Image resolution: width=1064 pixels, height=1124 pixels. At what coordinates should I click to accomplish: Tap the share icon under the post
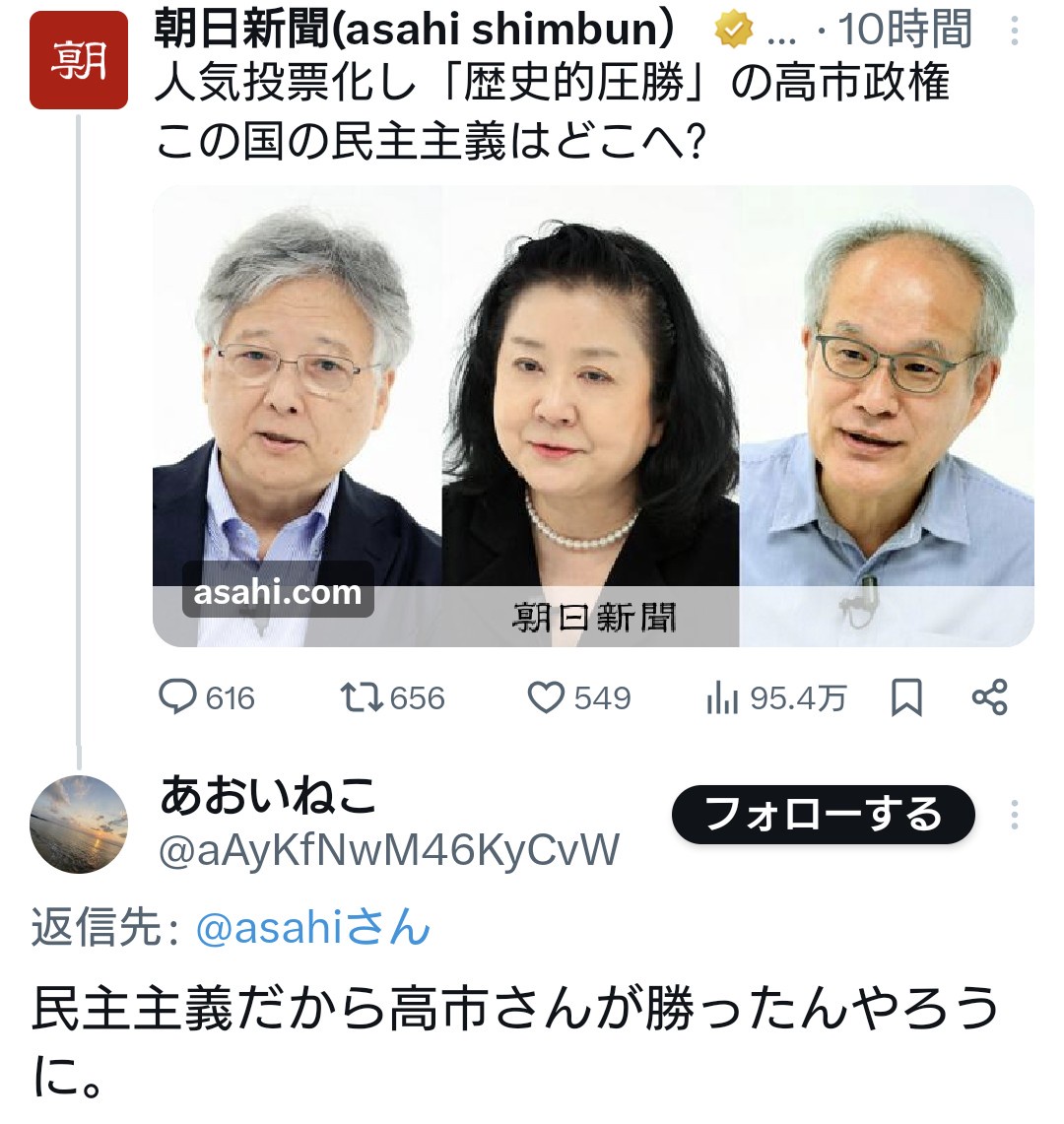point(990,697)
